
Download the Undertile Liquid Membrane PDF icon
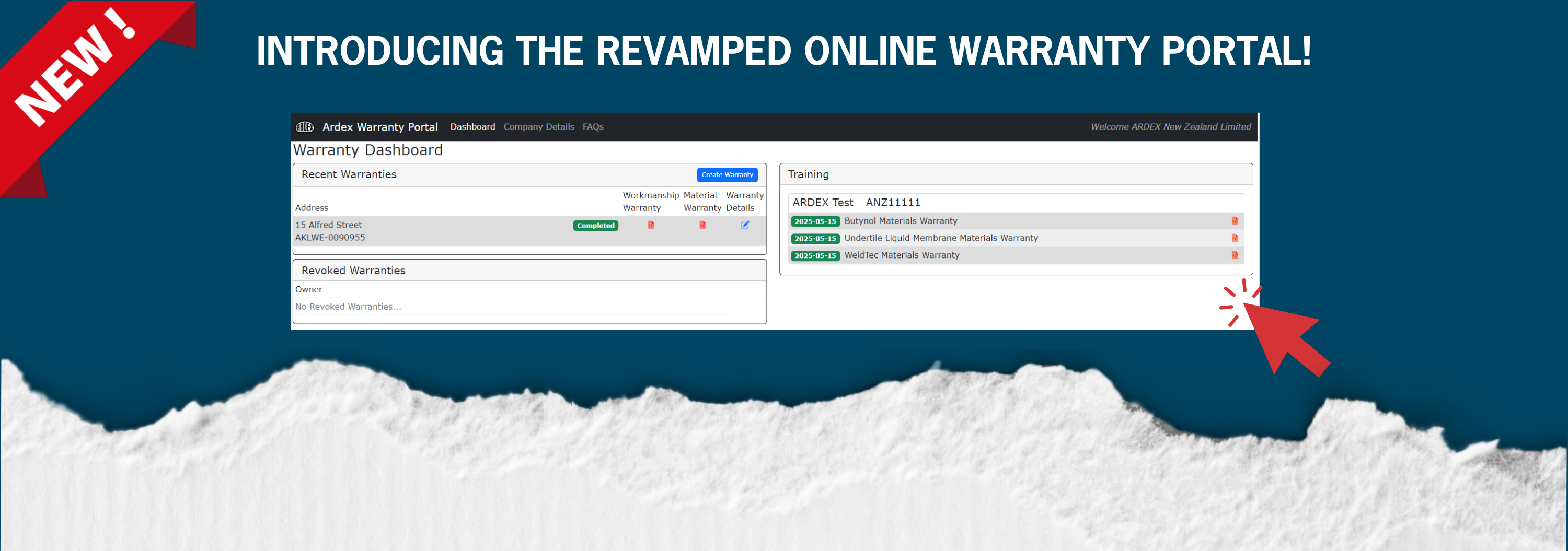(1235, 238)
